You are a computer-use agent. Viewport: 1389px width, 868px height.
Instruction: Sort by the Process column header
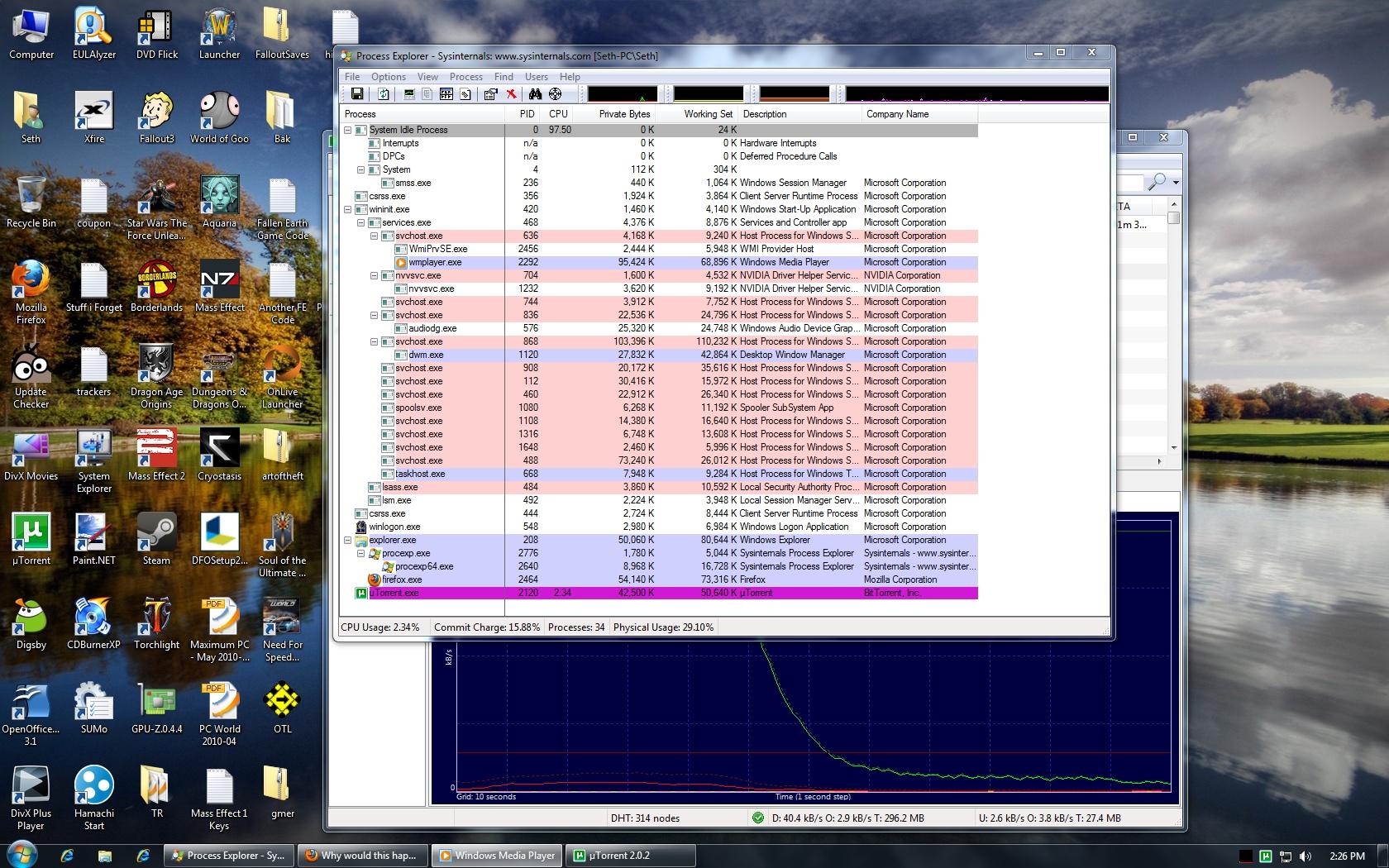[422, 114]
